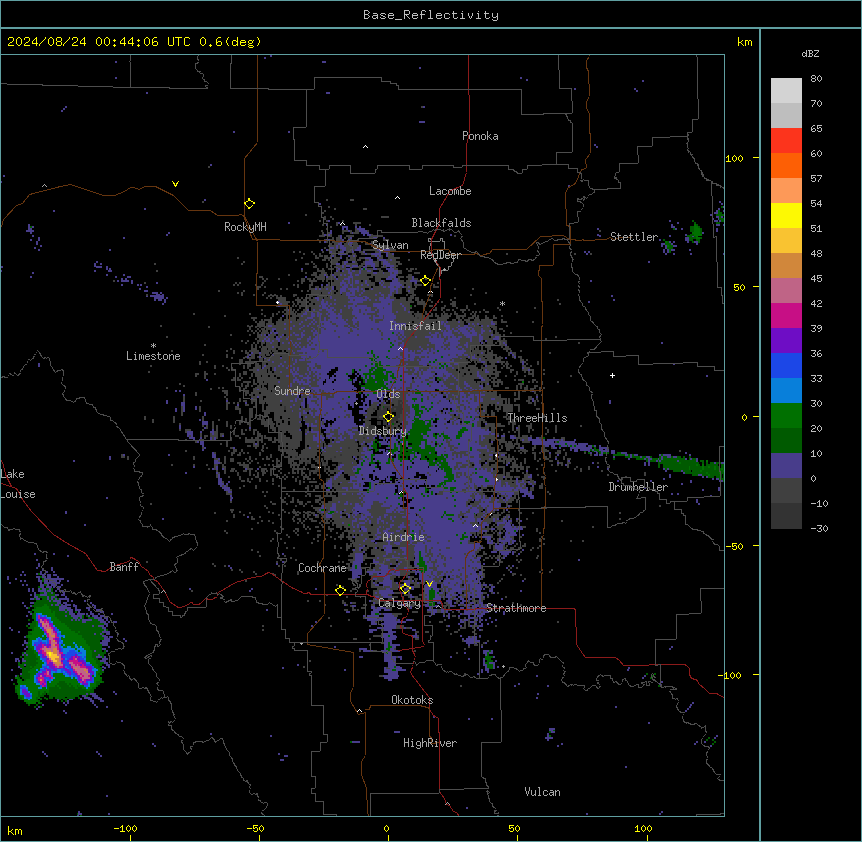Click the magenta 42 dBZ legend swatch
Image resolution: width=862 pixels, height=842 pixels.
tap(786, 315)
